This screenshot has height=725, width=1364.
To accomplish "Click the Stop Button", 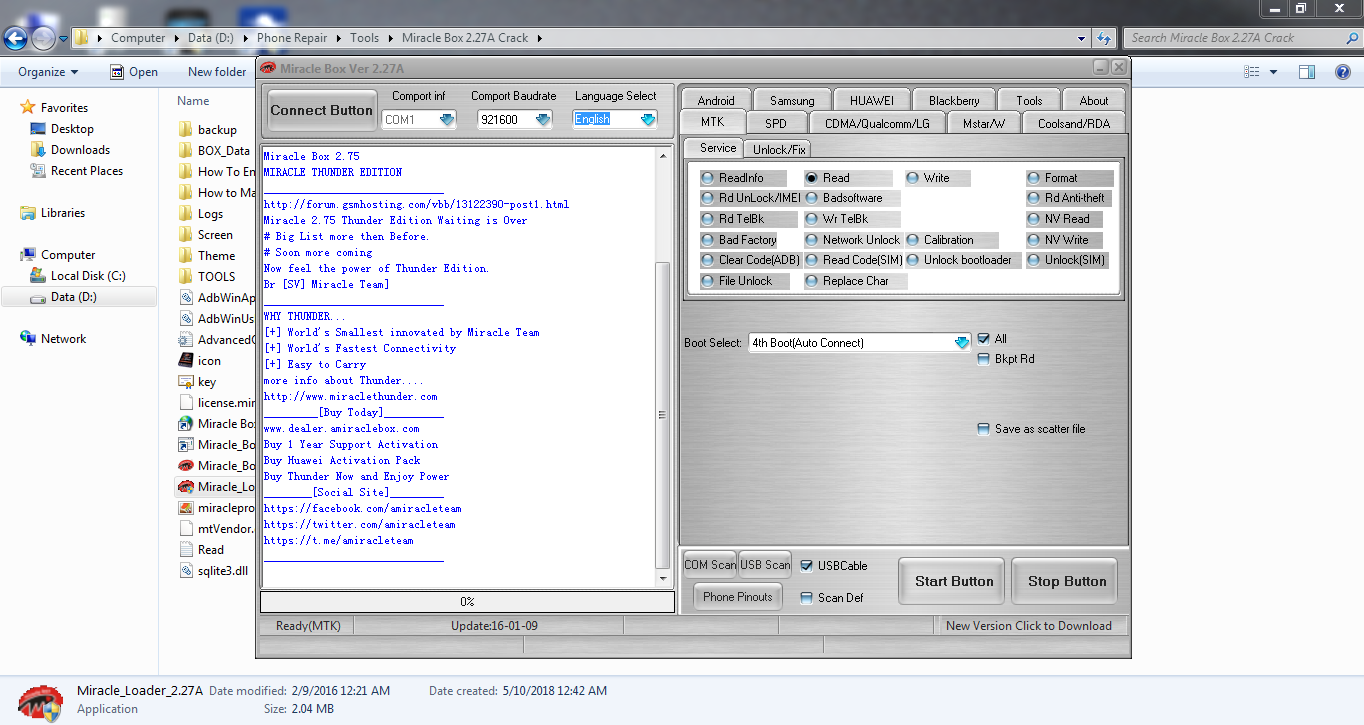I will pos(1067,581).
